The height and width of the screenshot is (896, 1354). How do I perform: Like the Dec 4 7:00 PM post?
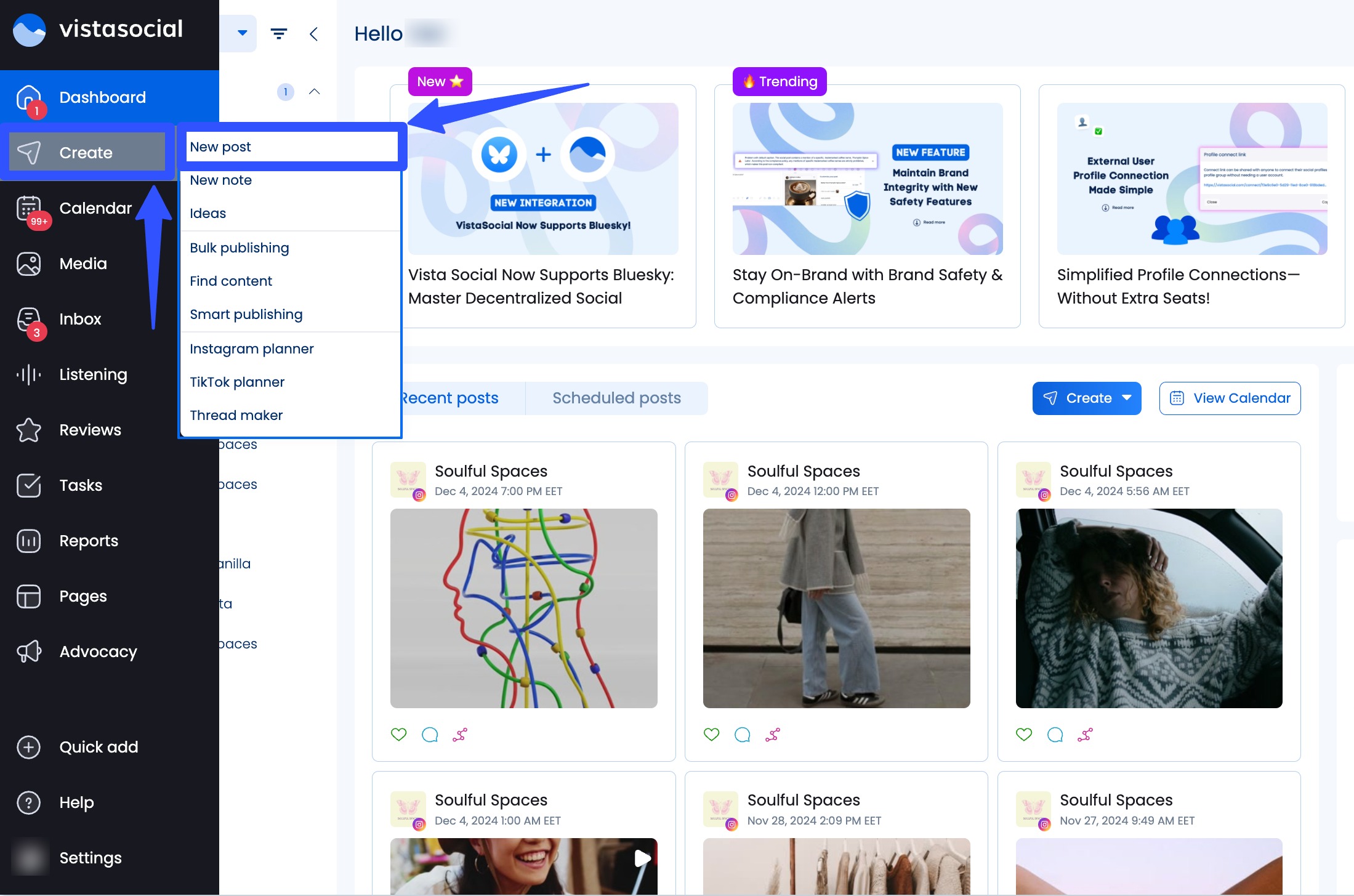click(399, 734)
